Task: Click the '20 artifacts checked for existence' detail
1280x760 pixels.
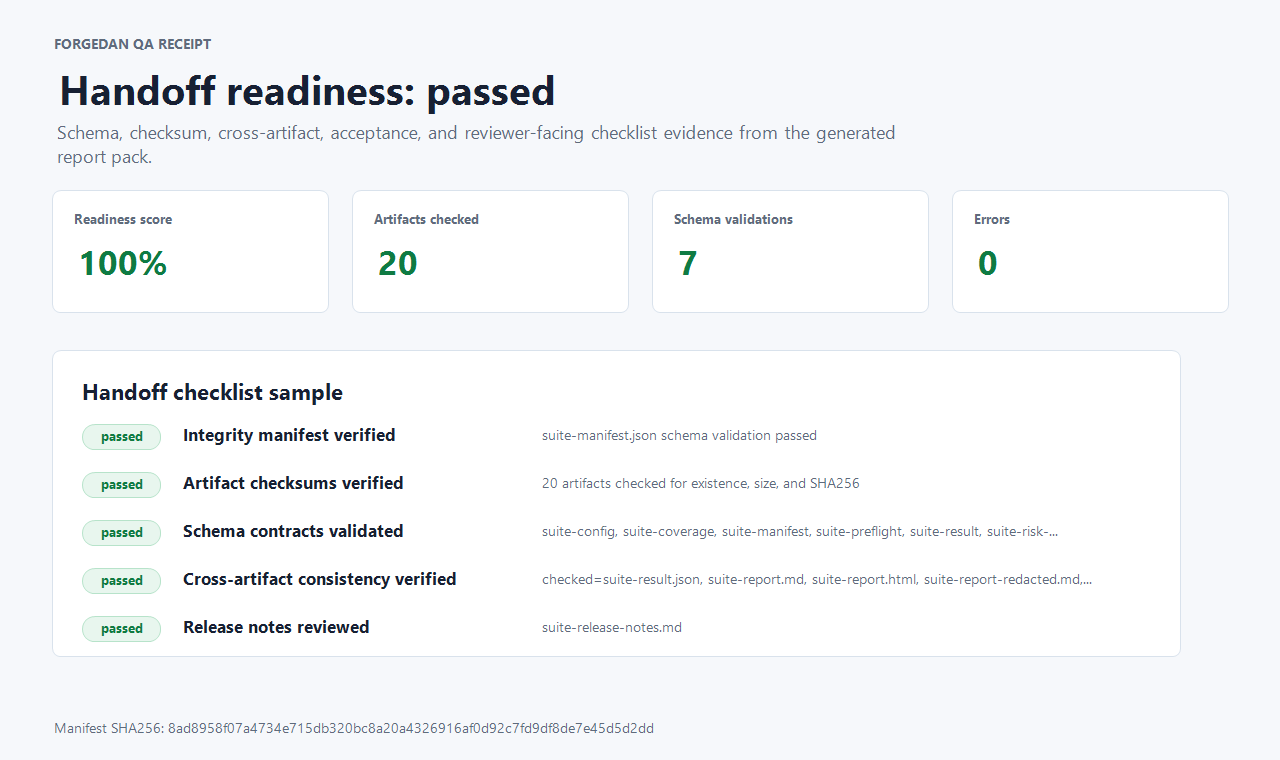Action: point(700,483)
